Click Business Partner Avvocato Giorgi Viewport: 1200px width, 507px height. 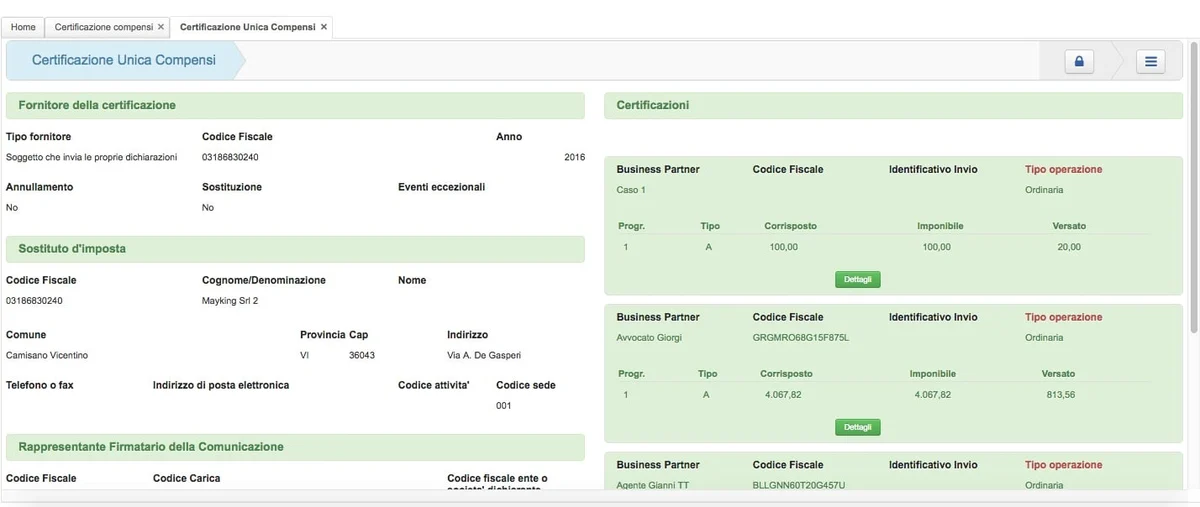[649, 338]
